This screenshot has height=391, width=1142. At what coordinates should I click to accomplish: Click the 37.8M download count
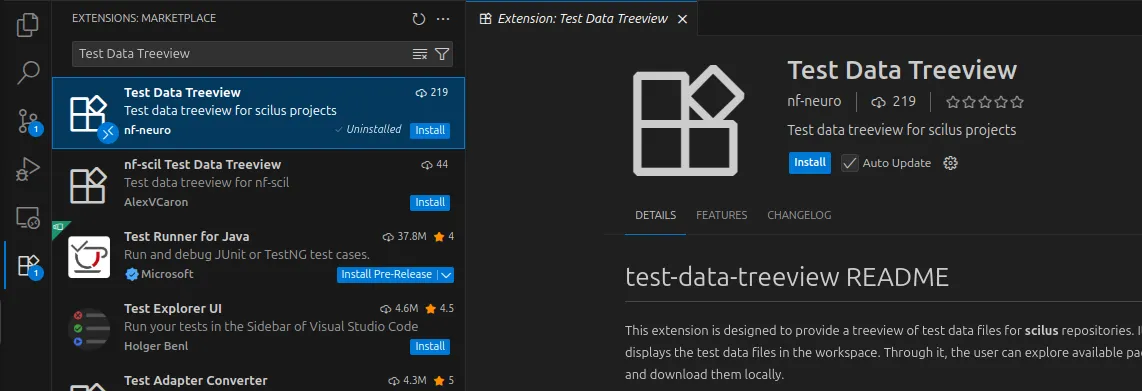[404, 237]
